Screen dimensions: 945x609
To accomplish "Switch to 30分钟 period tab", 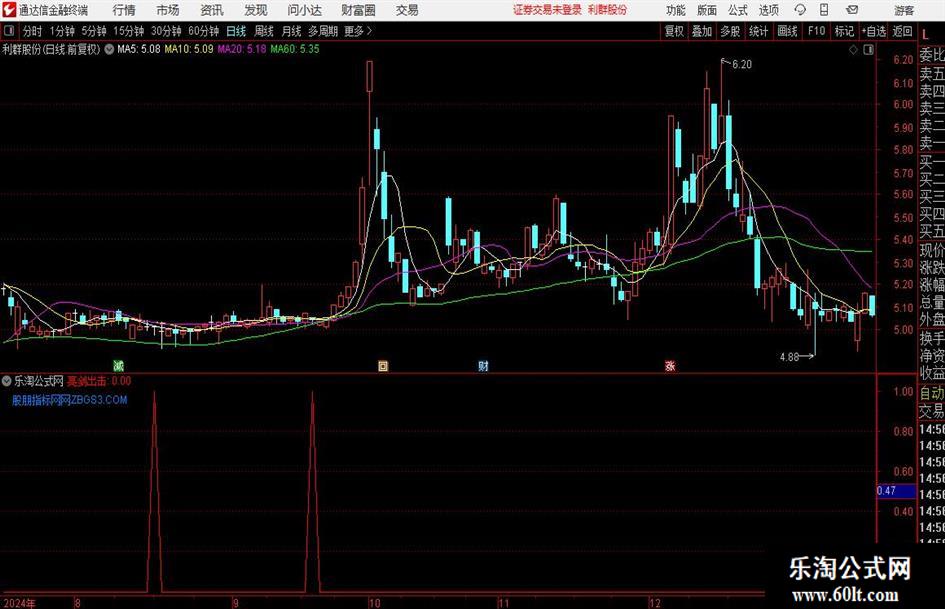I will [x=166, y=31].
